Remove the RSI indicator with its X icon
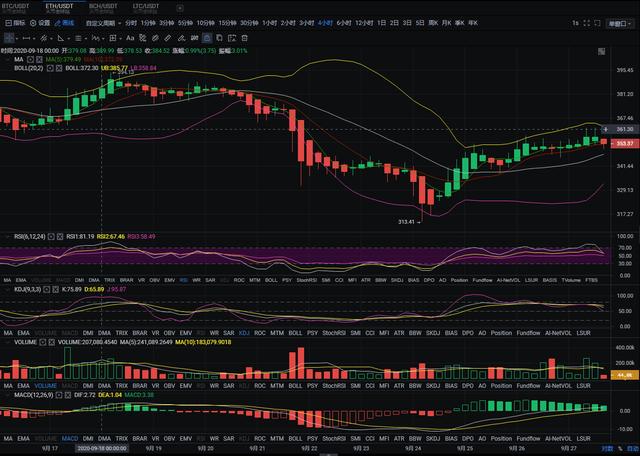640x456 pixels. pos(60,237)
